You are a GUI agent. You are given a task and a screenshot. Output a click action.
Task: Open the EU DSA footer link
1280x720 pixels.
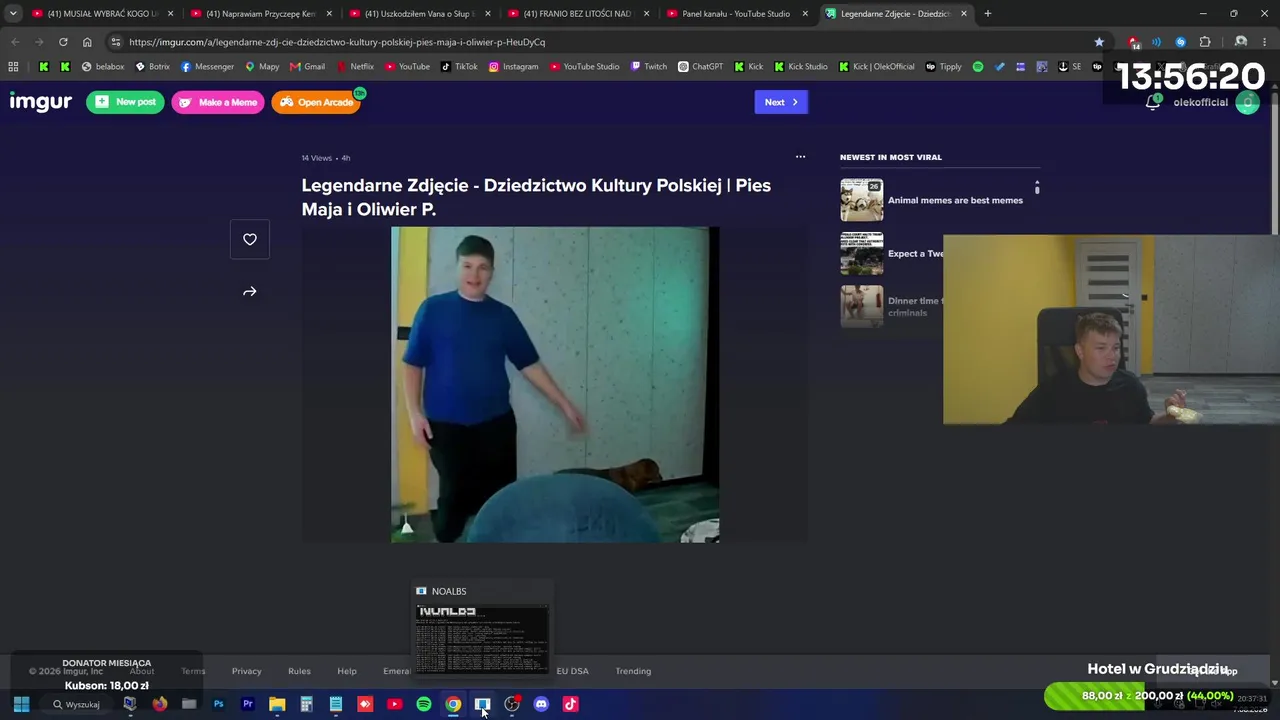coord(572,671)
